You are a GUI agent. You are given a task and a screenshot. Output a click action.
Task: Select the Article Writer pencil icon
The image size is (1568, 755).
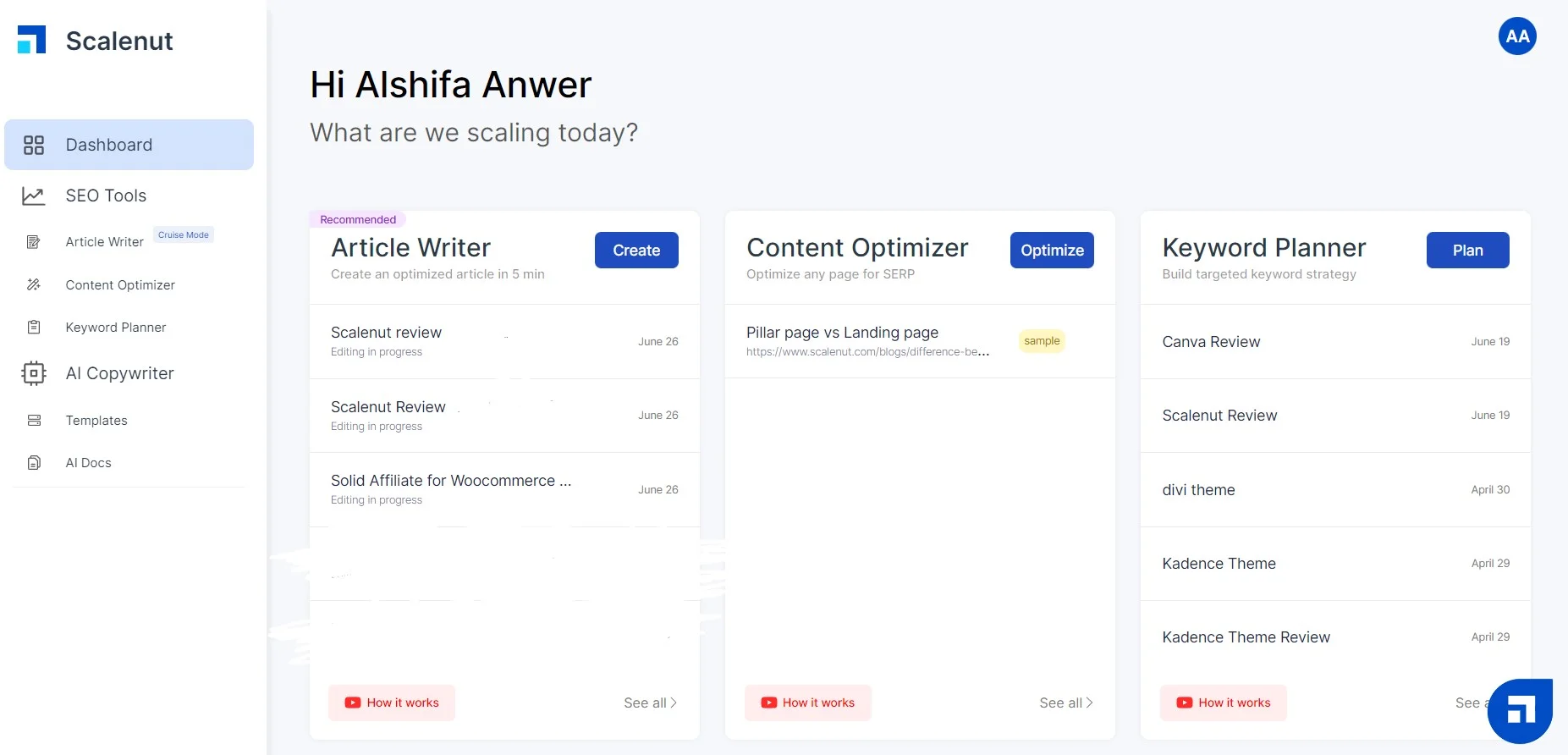tap(34, 242)
